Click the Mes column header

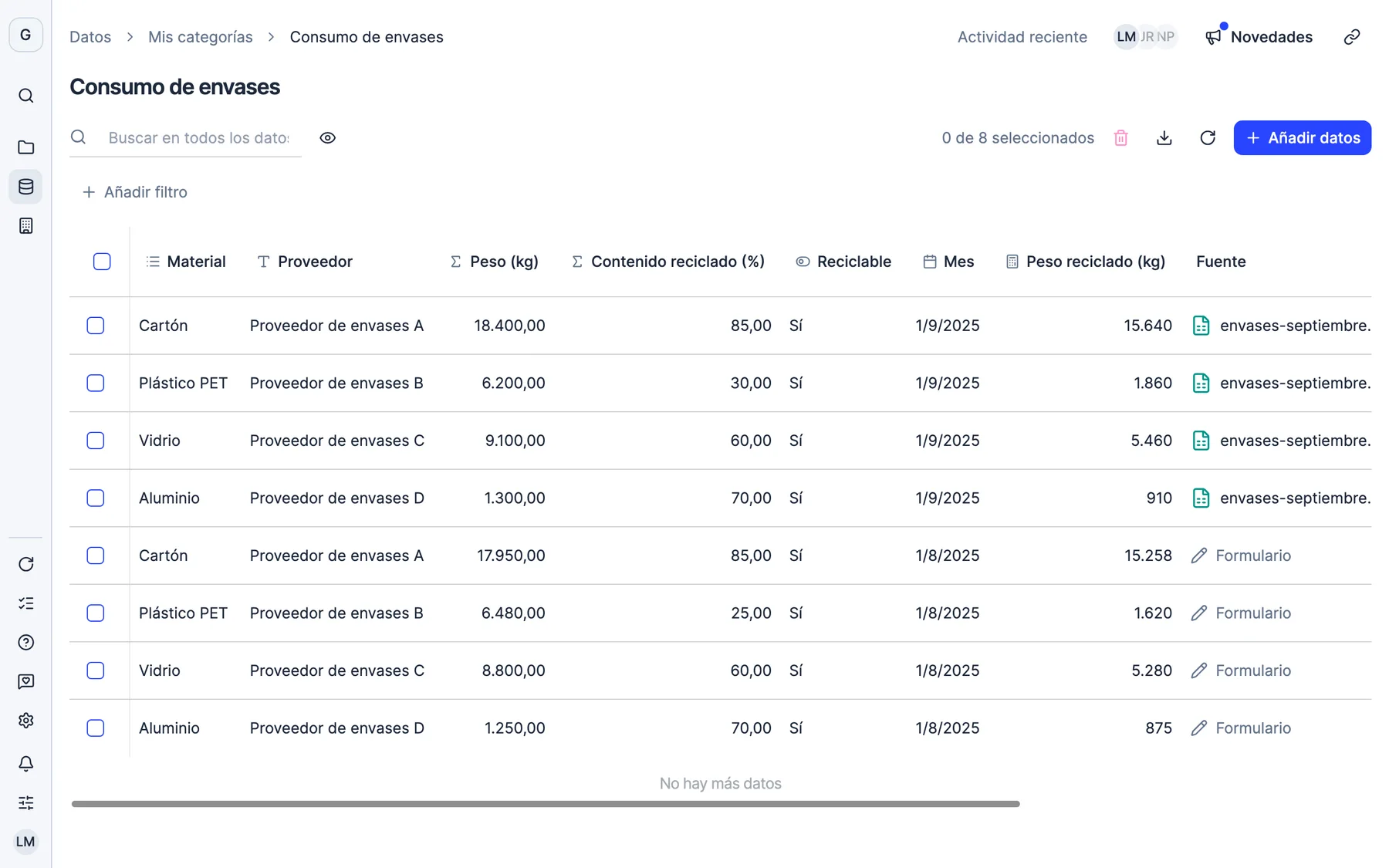pos(948,262)
